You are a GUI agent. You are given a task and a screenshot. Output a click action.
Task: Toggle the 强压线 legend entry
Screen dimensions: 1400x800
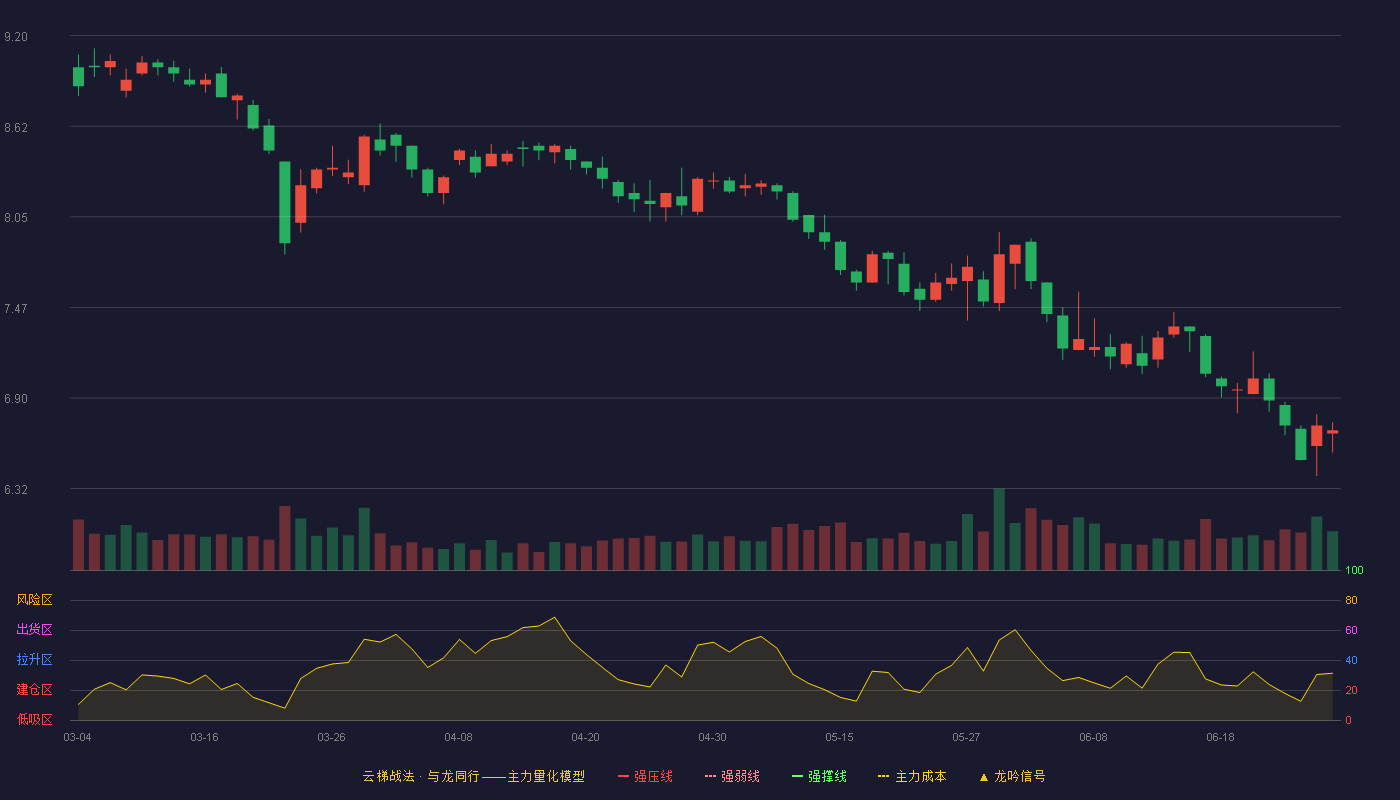(x=645, y=776)
